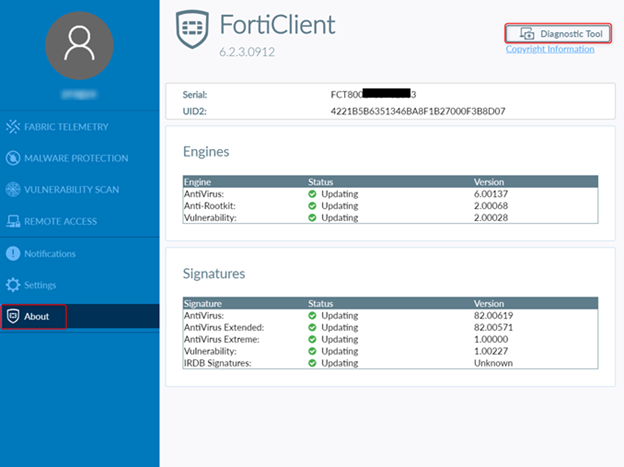The width and height of the screenshot is (624, 467).
Task: Select the AntiVirus Extended signature row
Action: (390, 327)
